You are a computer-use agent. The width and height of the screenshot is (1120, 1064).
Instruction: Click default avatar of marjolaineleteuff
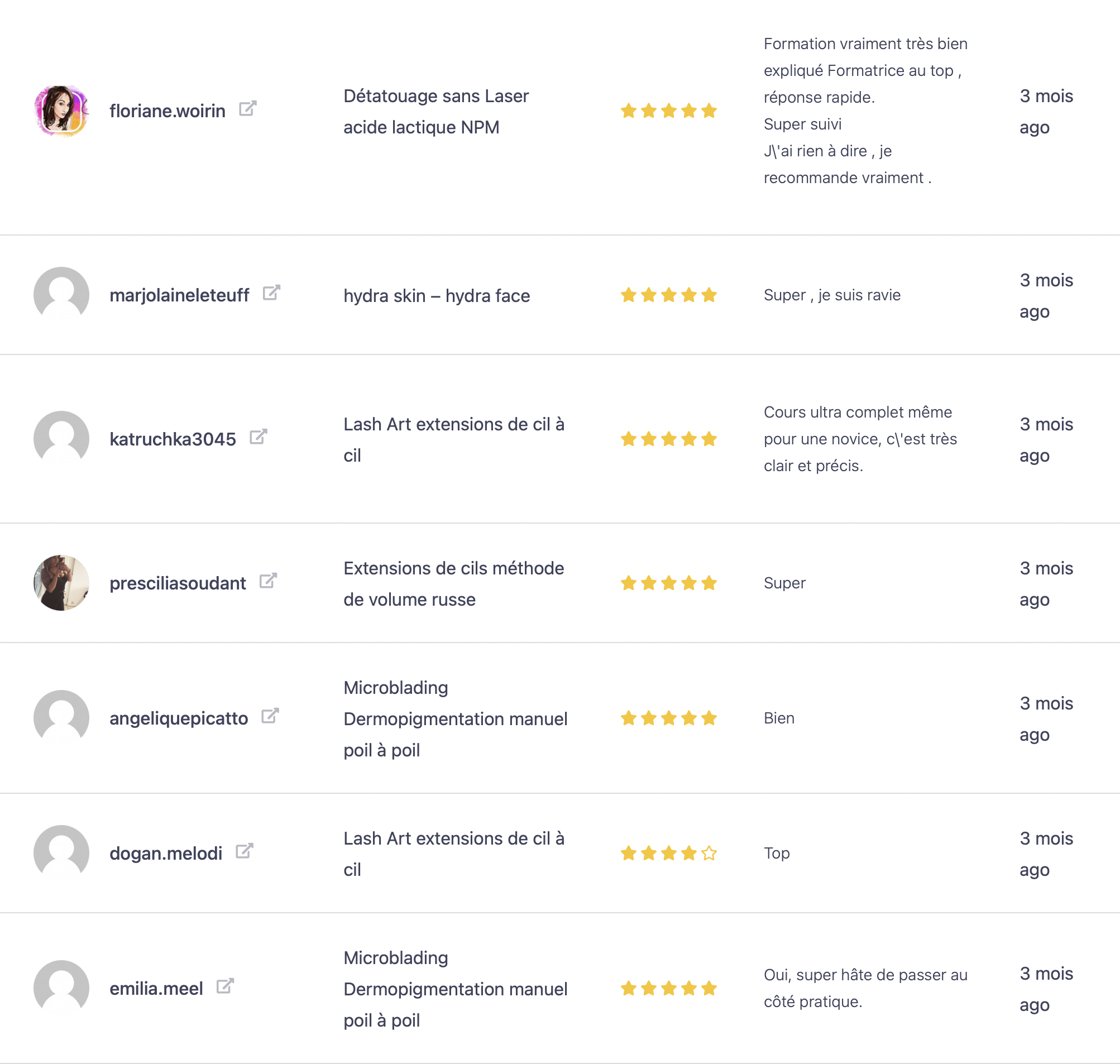pos(61,294)
